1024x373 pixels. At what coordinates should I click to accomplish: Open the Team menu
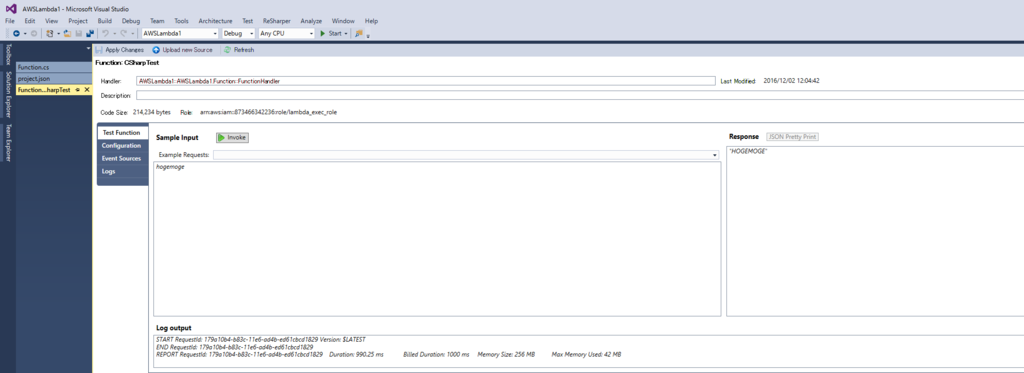click(157, 21)
